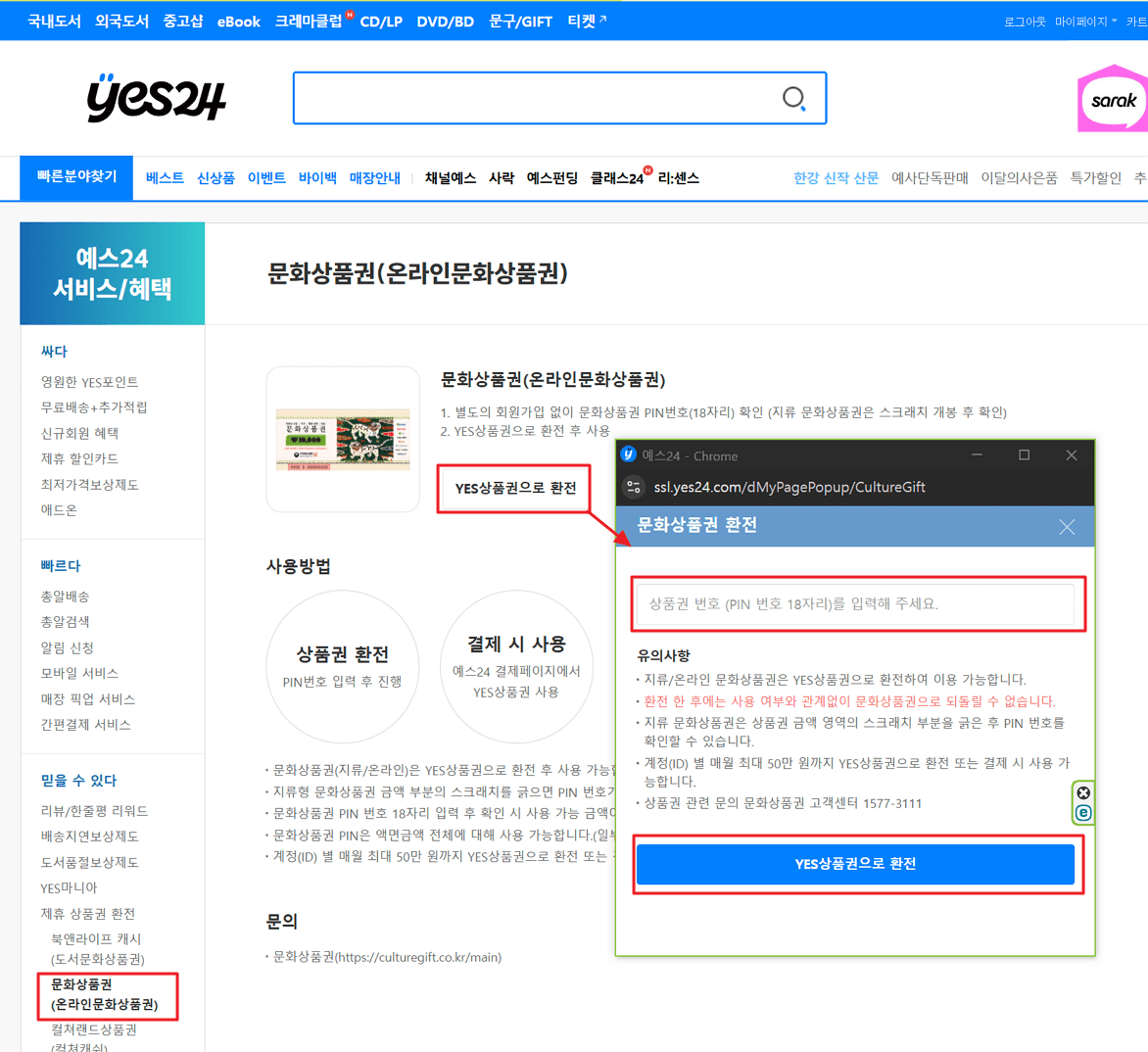Screen dimensions: 1148x1052
Task: Select the 국내도서 menu
Action: click(x=54, y=21)
